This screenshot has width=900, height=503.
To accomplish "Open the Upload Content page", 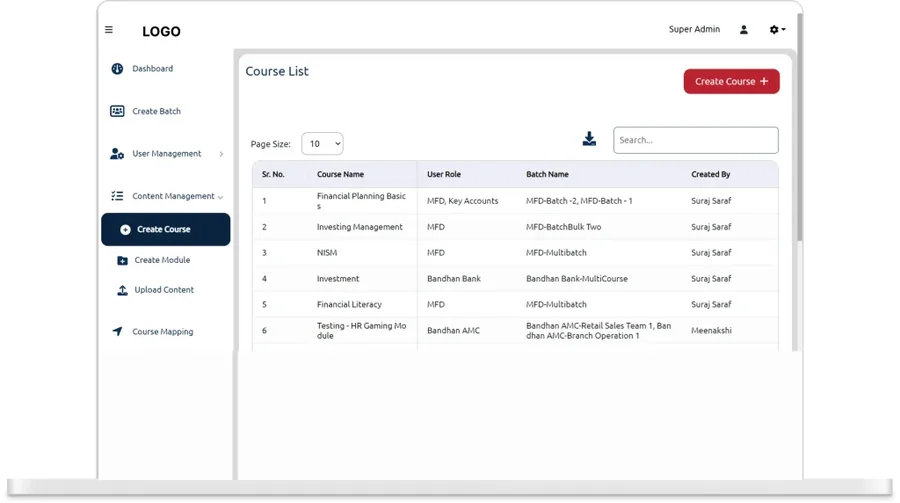I will 164,290.
